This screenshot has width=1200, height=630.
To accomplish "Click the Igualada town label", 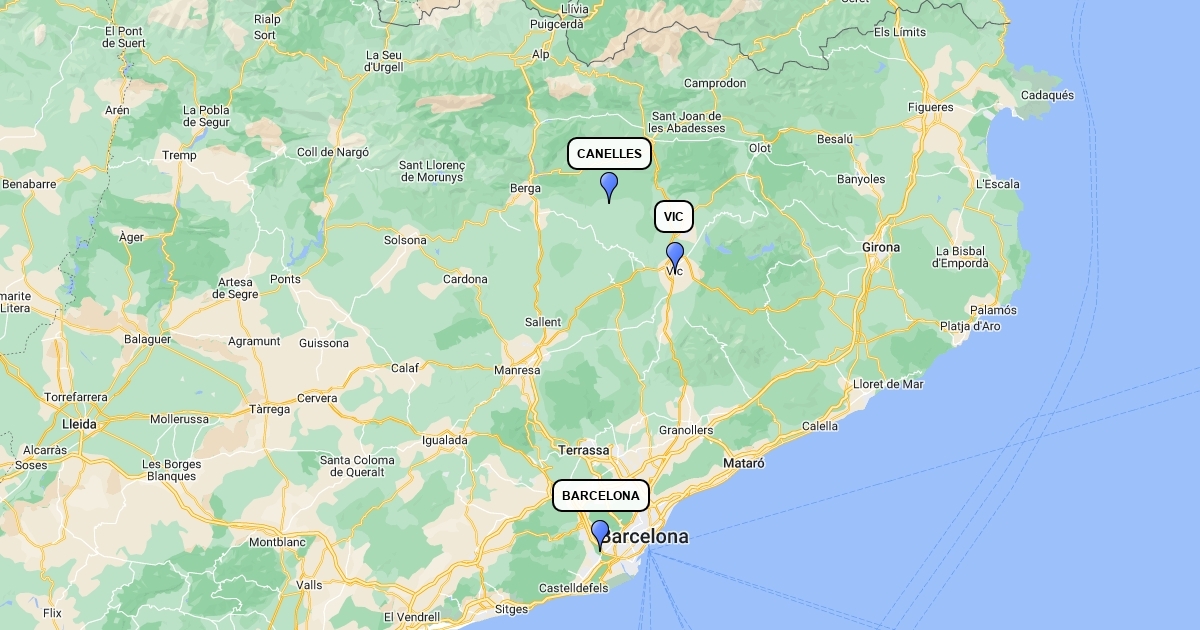I will coord(445,440).
